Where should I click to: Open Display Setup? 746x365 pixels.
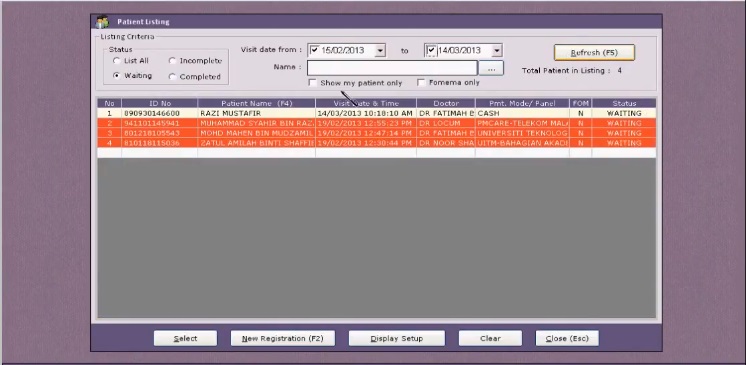click(397, 338)
